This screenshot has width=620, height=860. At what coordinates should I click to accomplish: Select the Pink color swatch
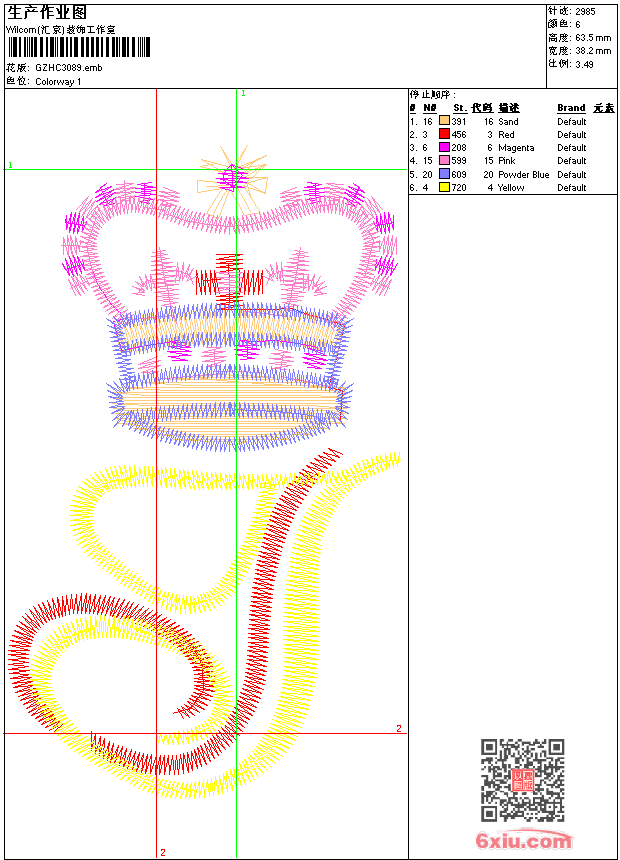pyautogui.click(x=444, y=161)
